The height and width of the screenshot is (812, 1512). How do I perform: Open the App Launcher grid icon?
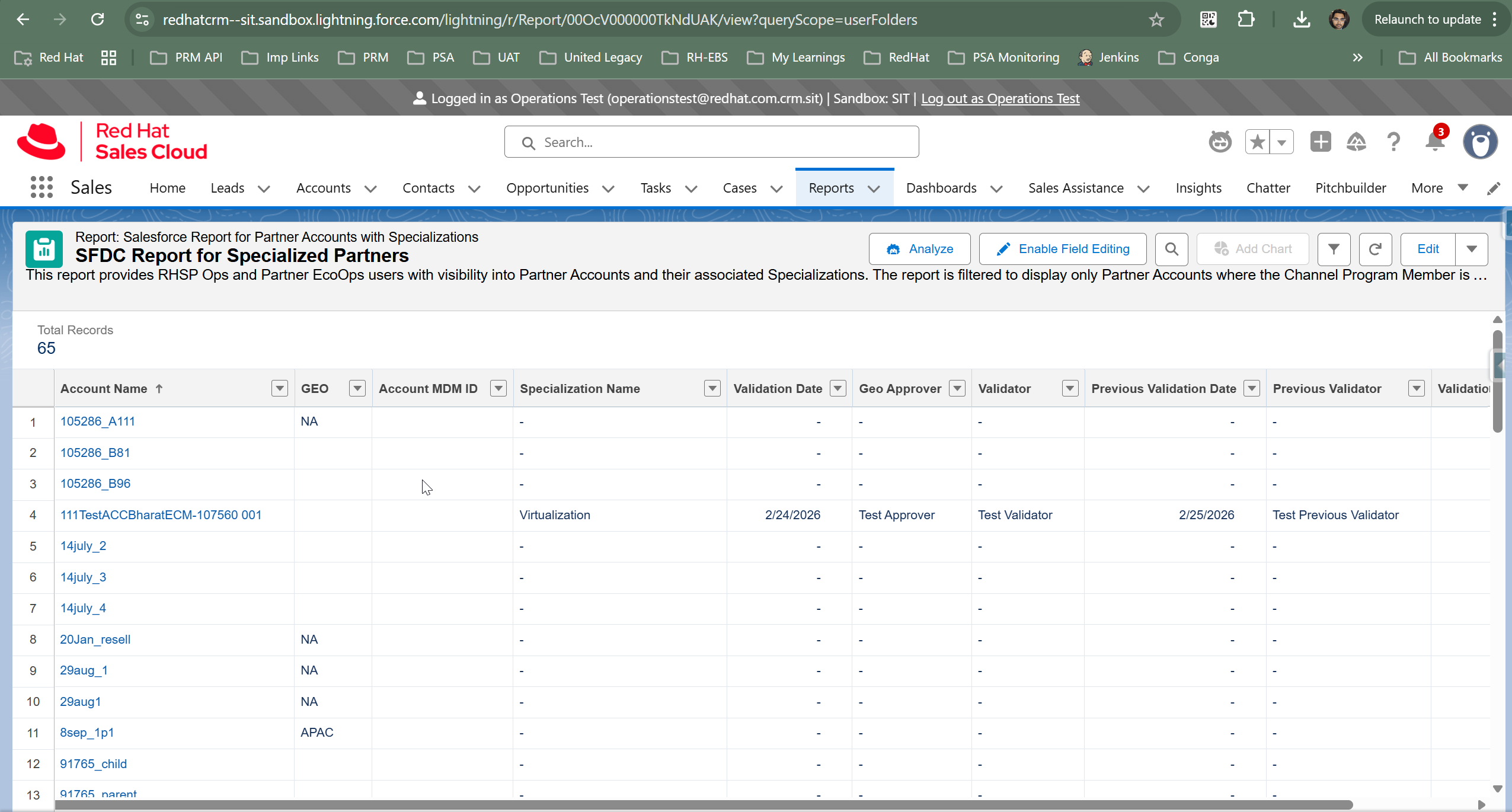tap(41, 188)
